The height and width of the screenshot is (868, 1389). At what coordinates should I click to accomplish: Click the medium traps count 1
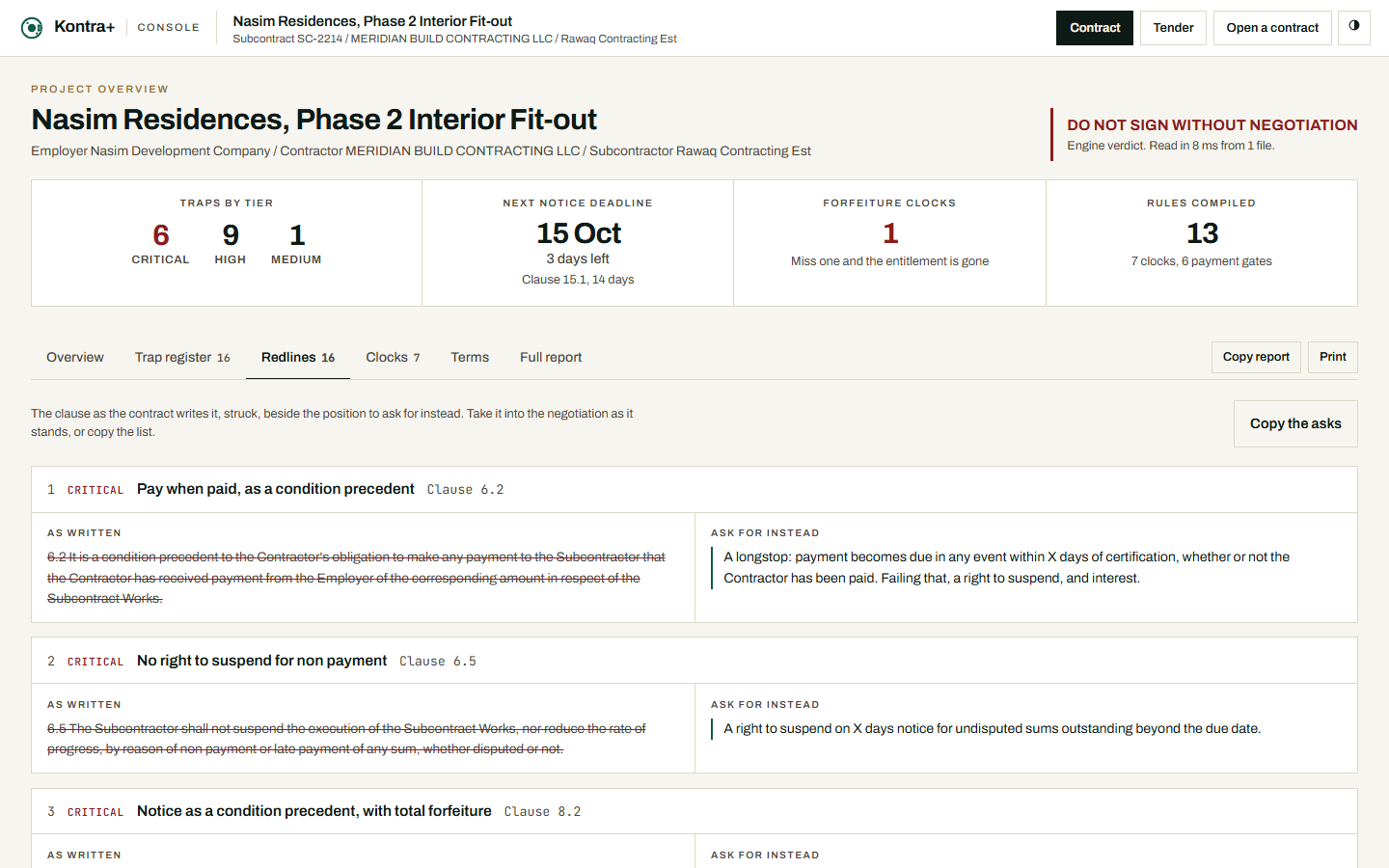coord(297,235)
